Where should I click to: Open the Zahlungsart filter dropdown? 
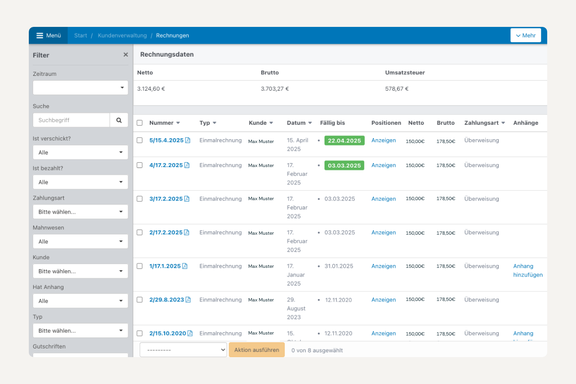(x=80, y=212)
